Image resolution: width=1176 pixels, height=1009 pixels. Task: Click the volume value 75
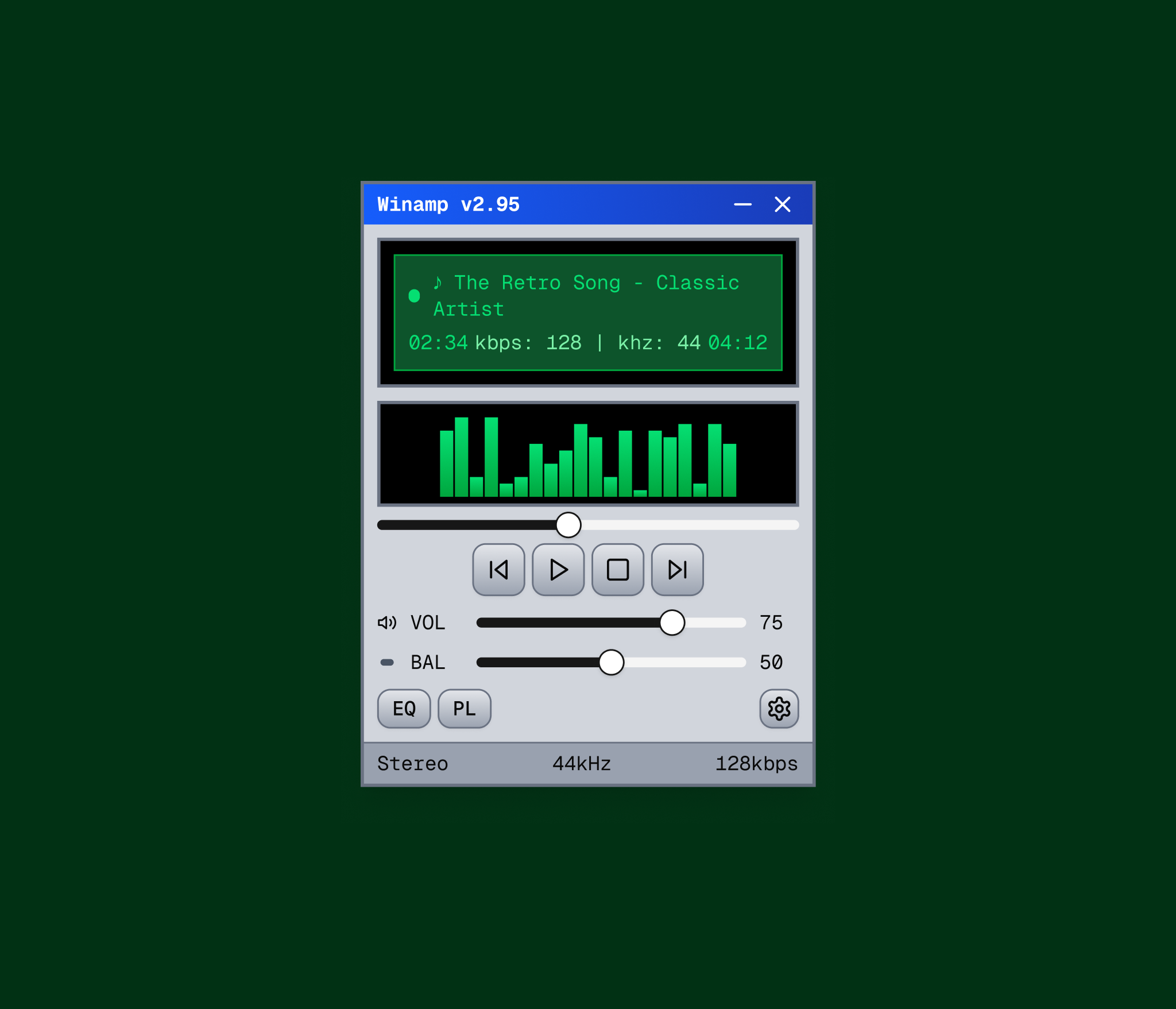771,623
